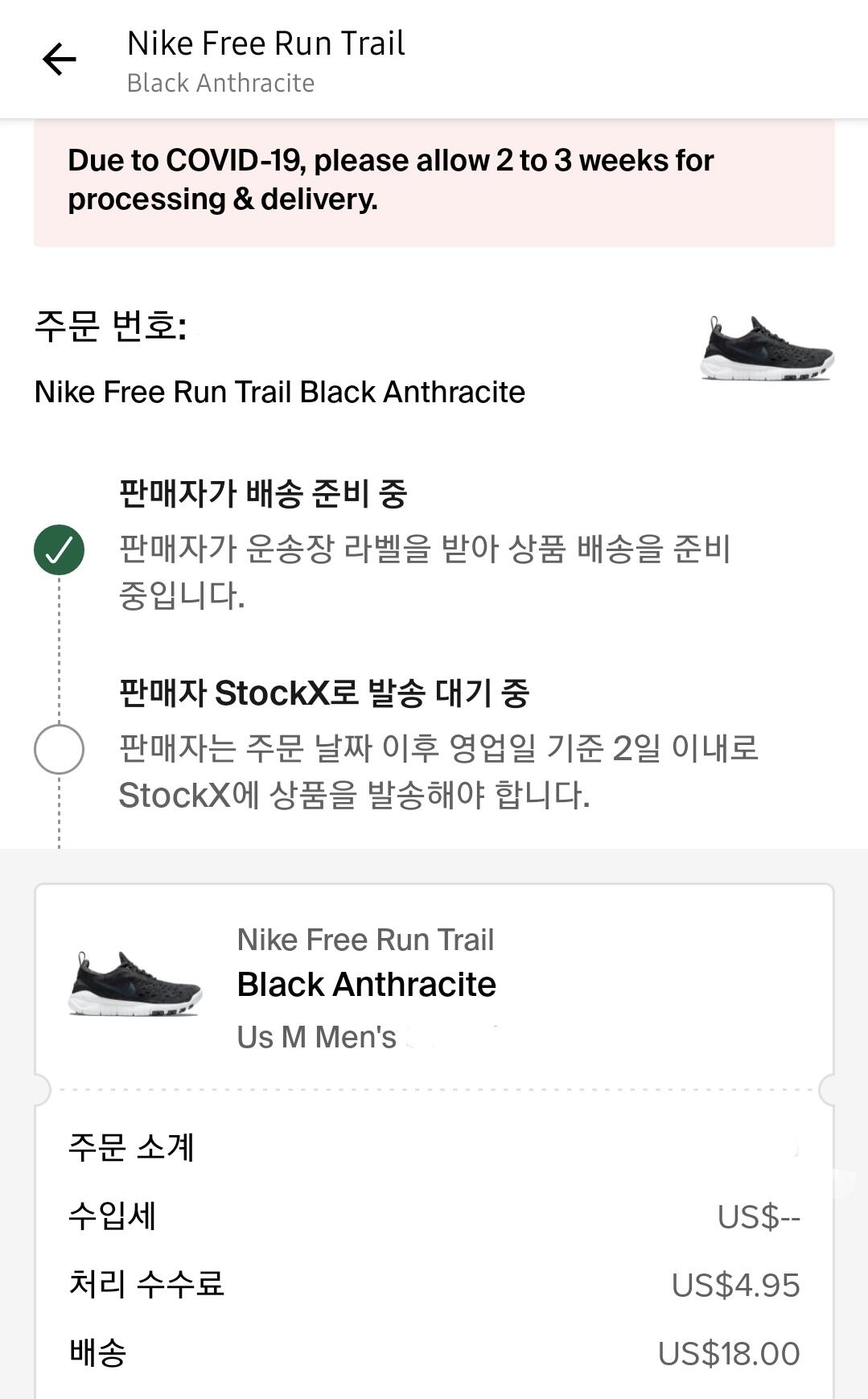Click the empty pending step circle
Screen dimensions: 868x1399
coord(59,749)
